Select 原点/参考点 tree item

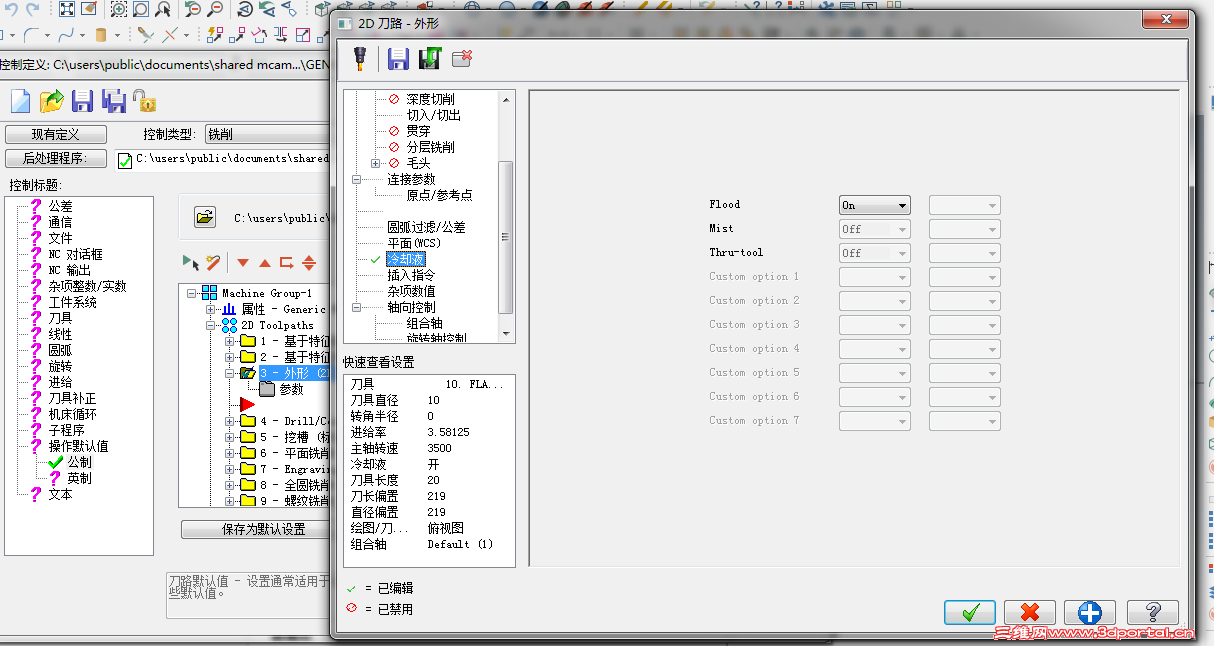(x=439, y=195)
